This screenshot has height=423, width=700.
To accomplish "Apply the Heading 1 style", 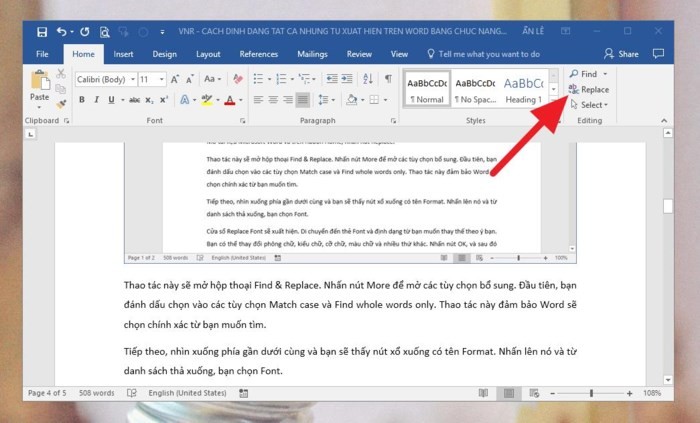I will 524,89.
